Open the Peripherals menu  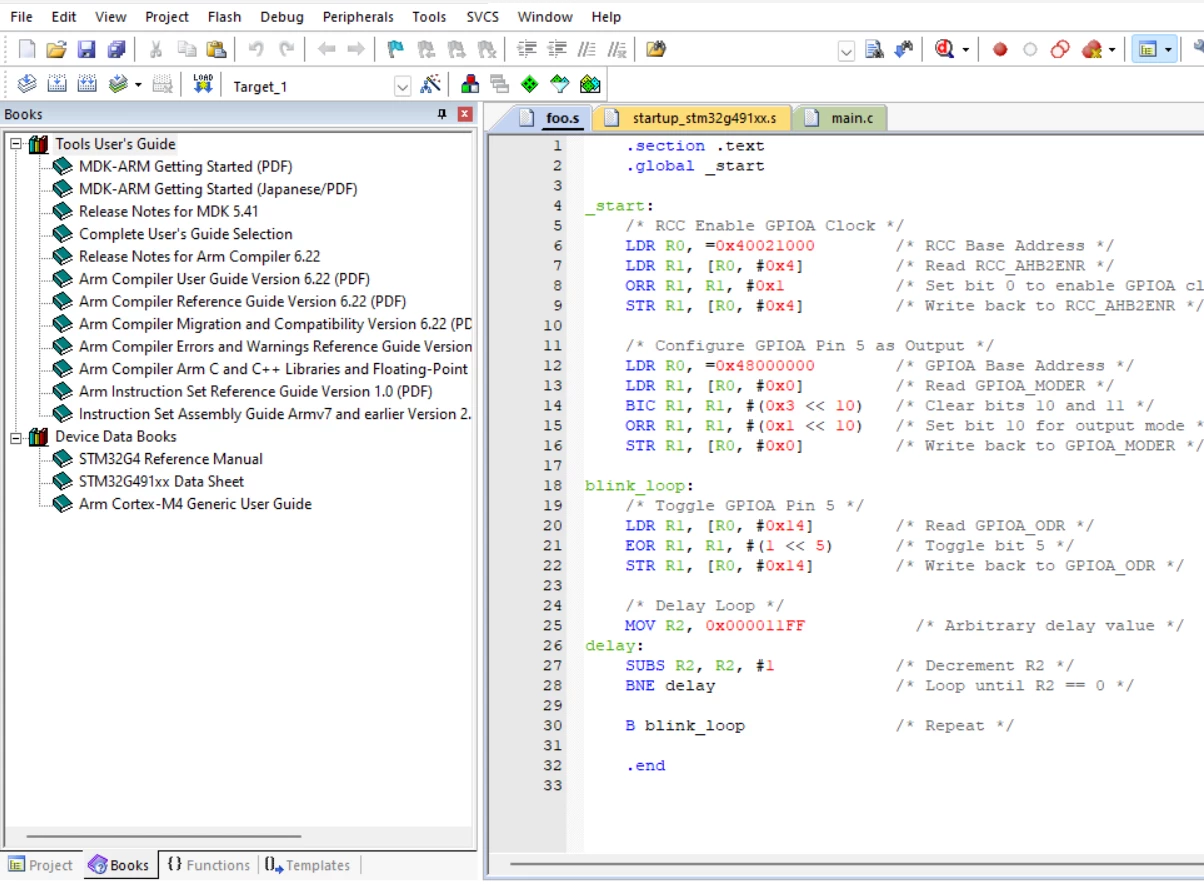[358, 17]
